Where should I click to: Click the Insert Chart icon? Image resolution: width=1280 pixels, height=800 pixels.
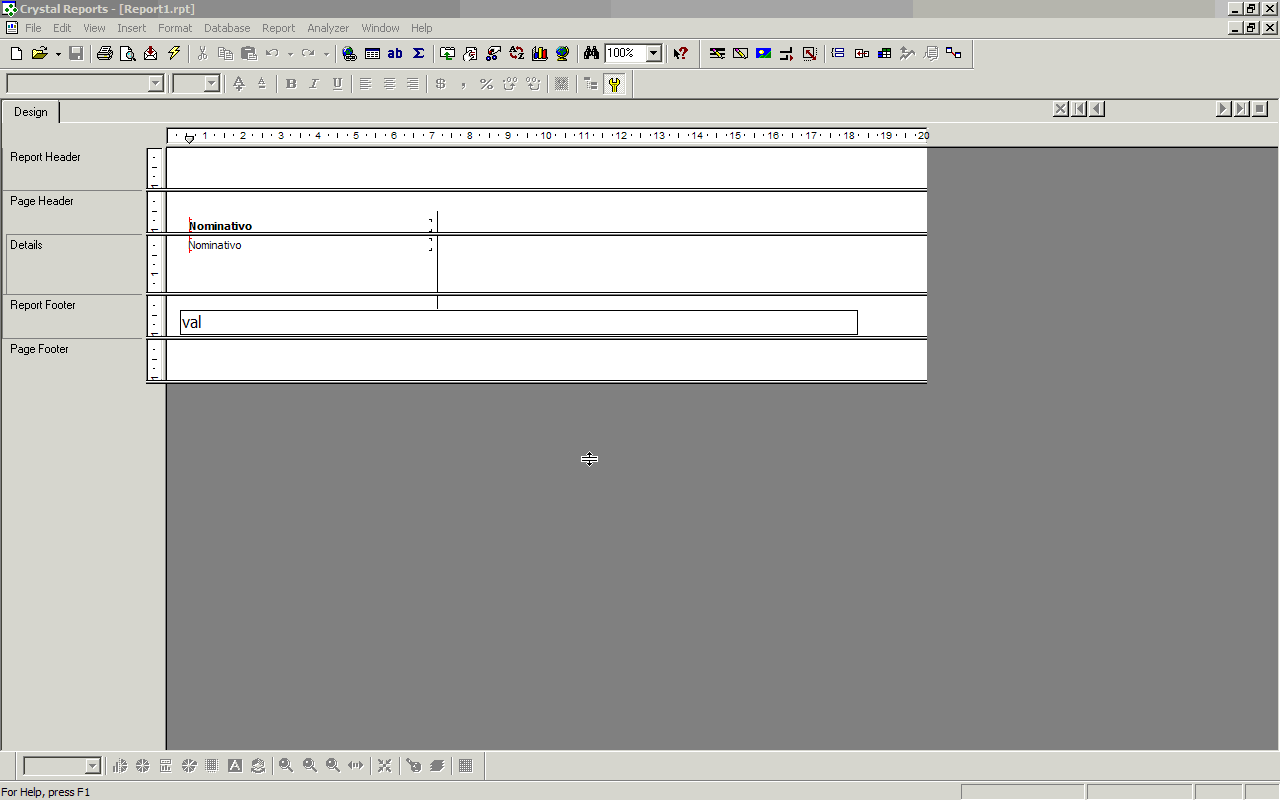(540, 53)
